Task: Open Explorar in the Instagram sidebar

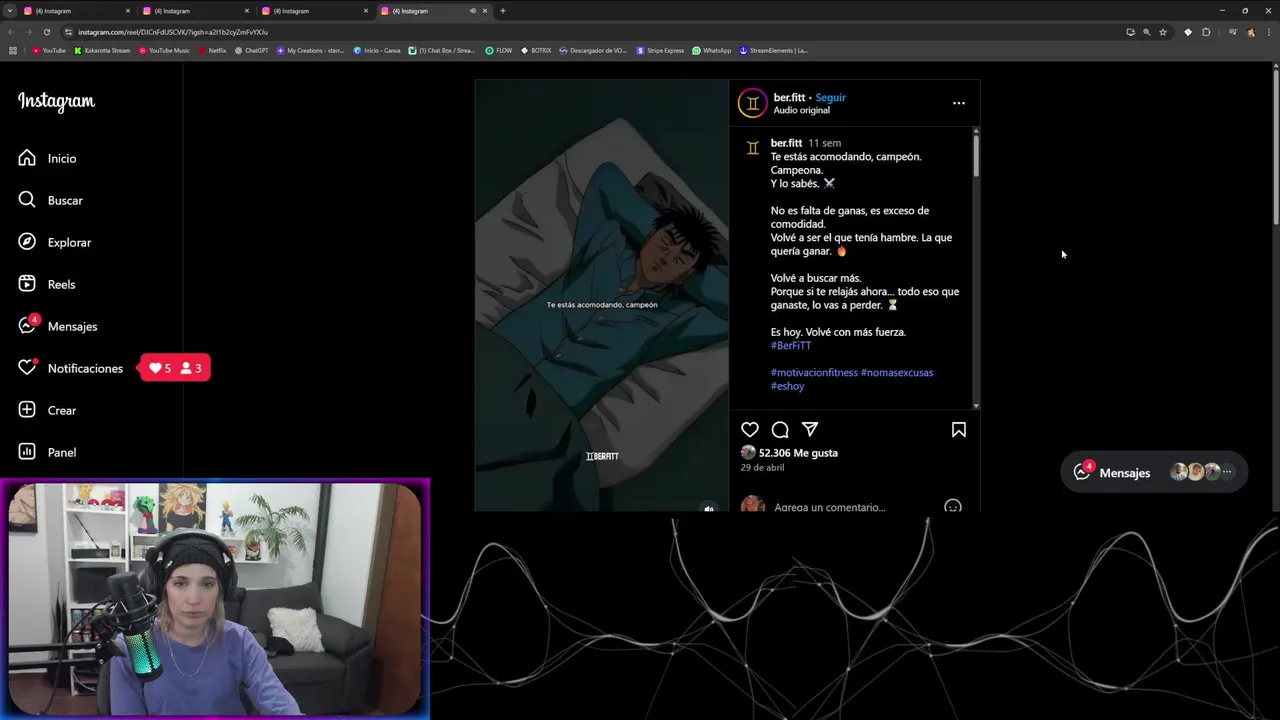Action: click(x=54, y=242)
